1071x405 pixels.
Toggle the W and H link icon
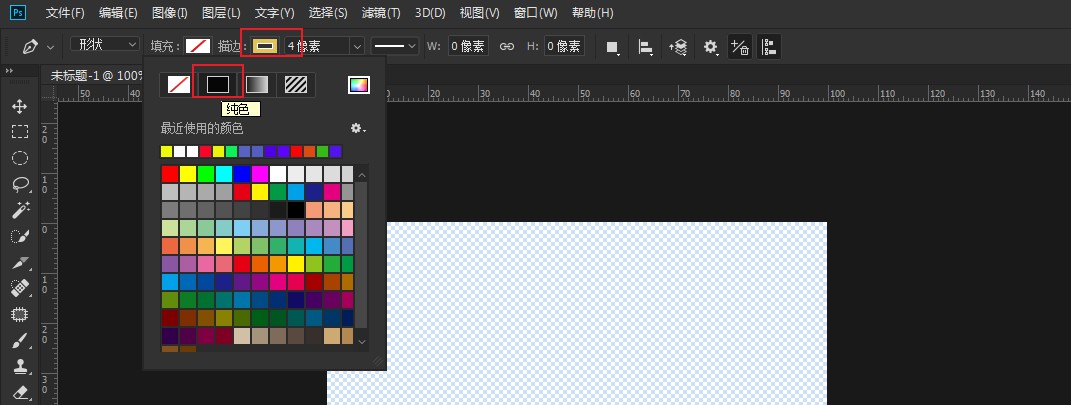[507, 46]
